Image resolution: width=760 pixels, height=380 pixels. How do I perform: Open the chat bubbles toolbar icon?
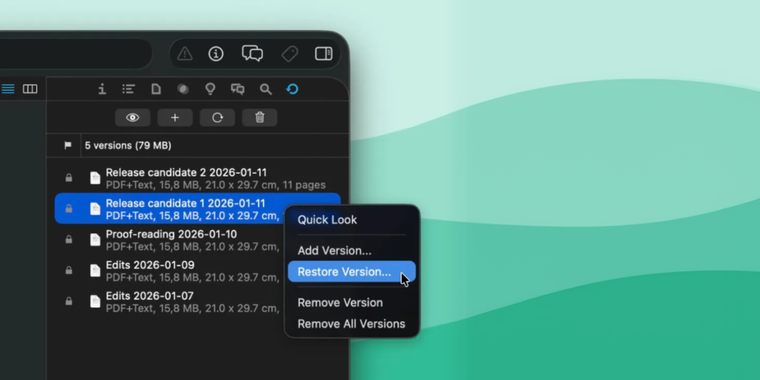[x=253, y=53]
